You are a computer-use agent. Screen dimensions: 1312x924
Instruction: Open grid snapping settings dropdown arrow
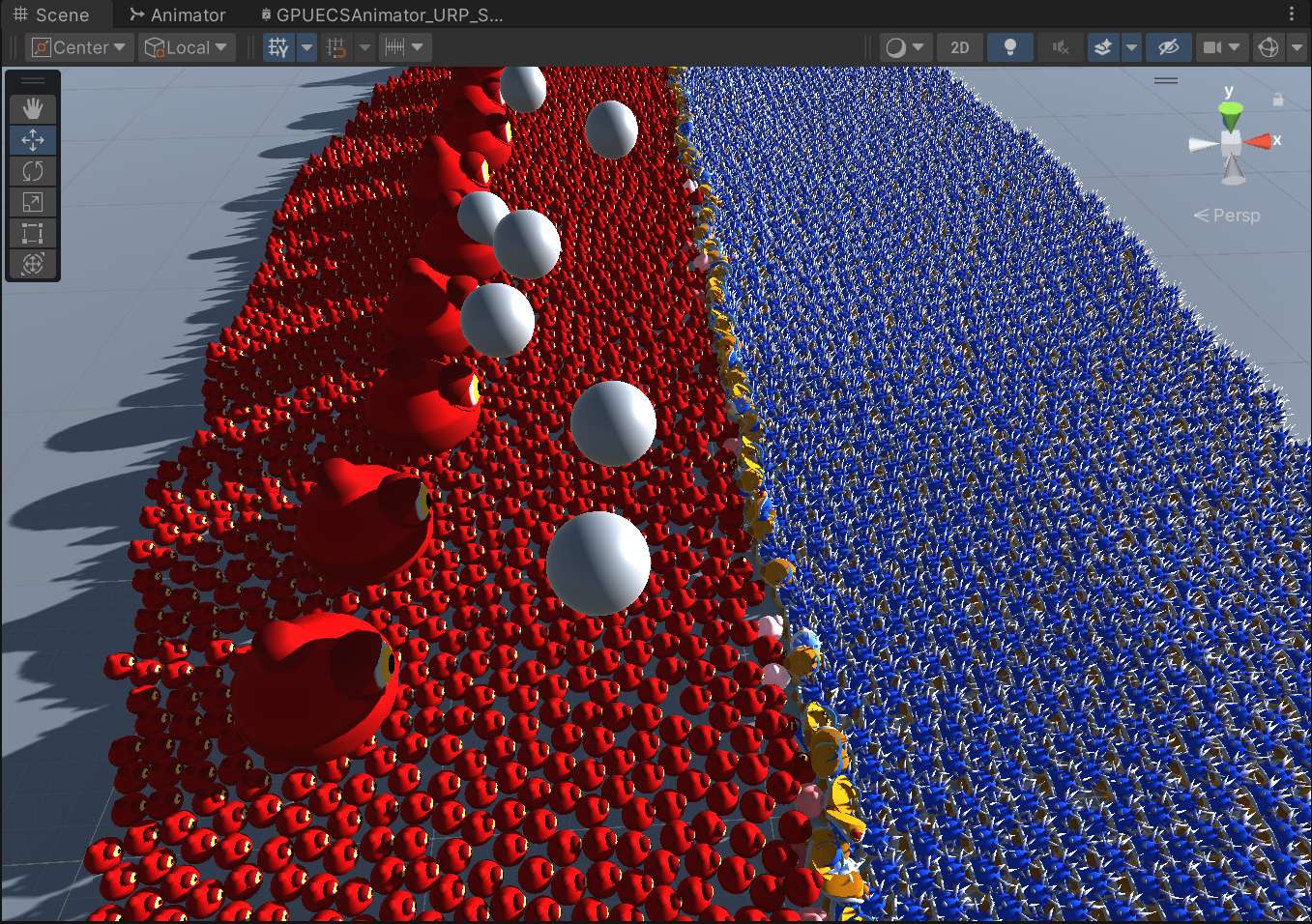pyautogui.click(x=364, y=47)
